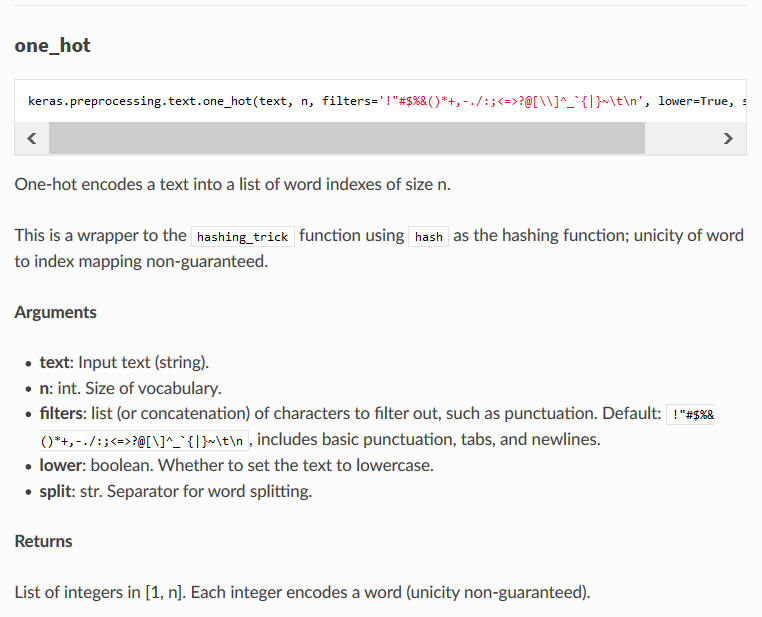
Task: Click the Returns subheading
Action: coord(43,541)
